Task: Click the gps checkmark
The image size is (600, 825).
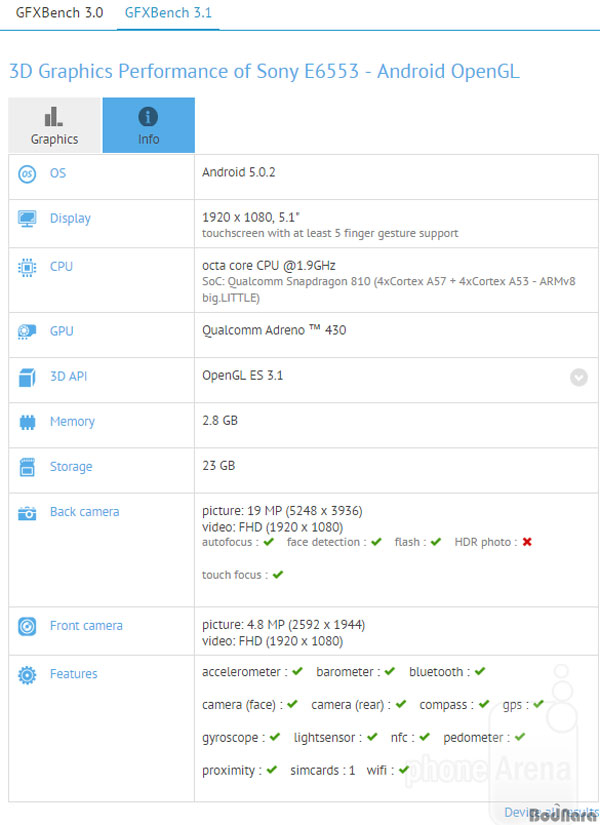Action: tap(538, 703)
